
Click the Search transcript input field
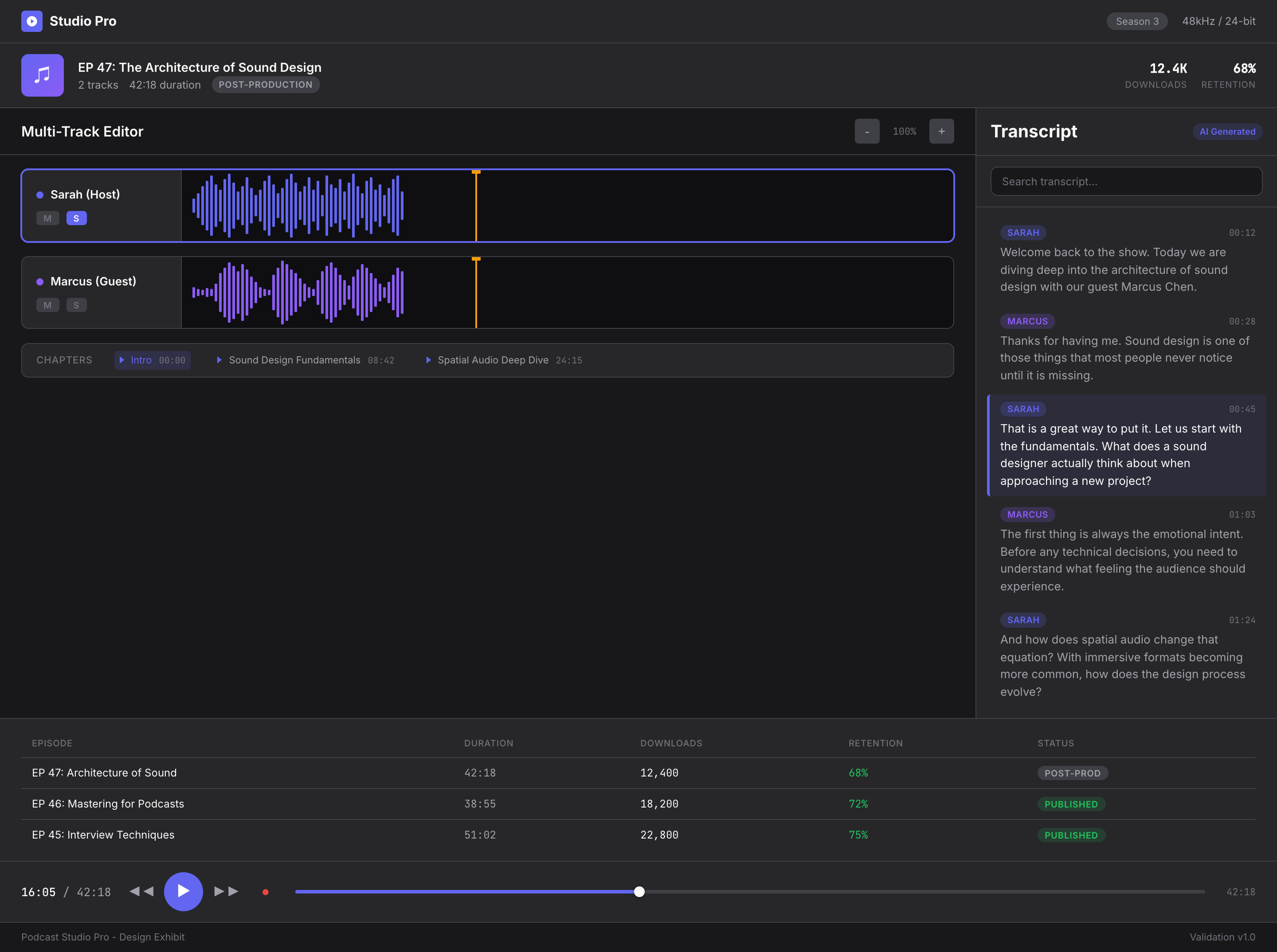[x=1125, y=181]
